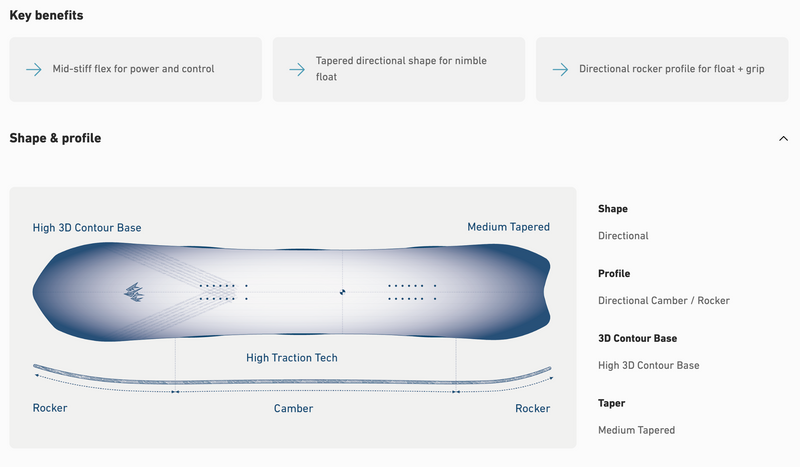This screenshot has height=467, width=800.
Task: Click the arrow icon beside Directional rocker profile
Action: pyautogui.click(x=559, y=69)
